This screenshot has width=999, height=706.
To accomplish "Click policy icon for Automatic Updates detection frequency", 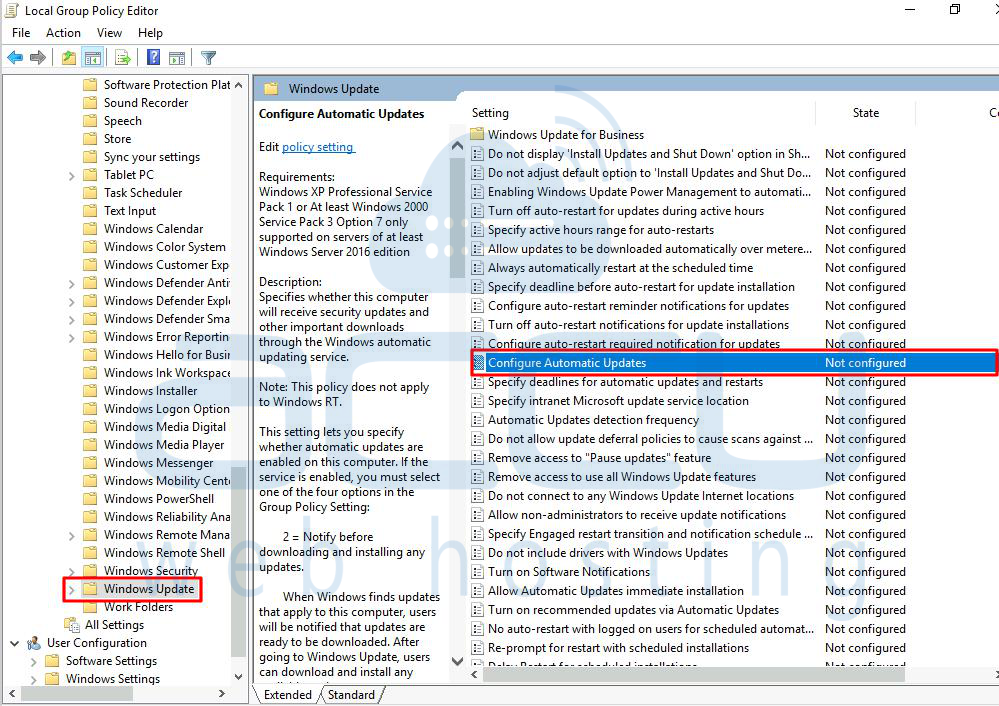I will (478, 420).
